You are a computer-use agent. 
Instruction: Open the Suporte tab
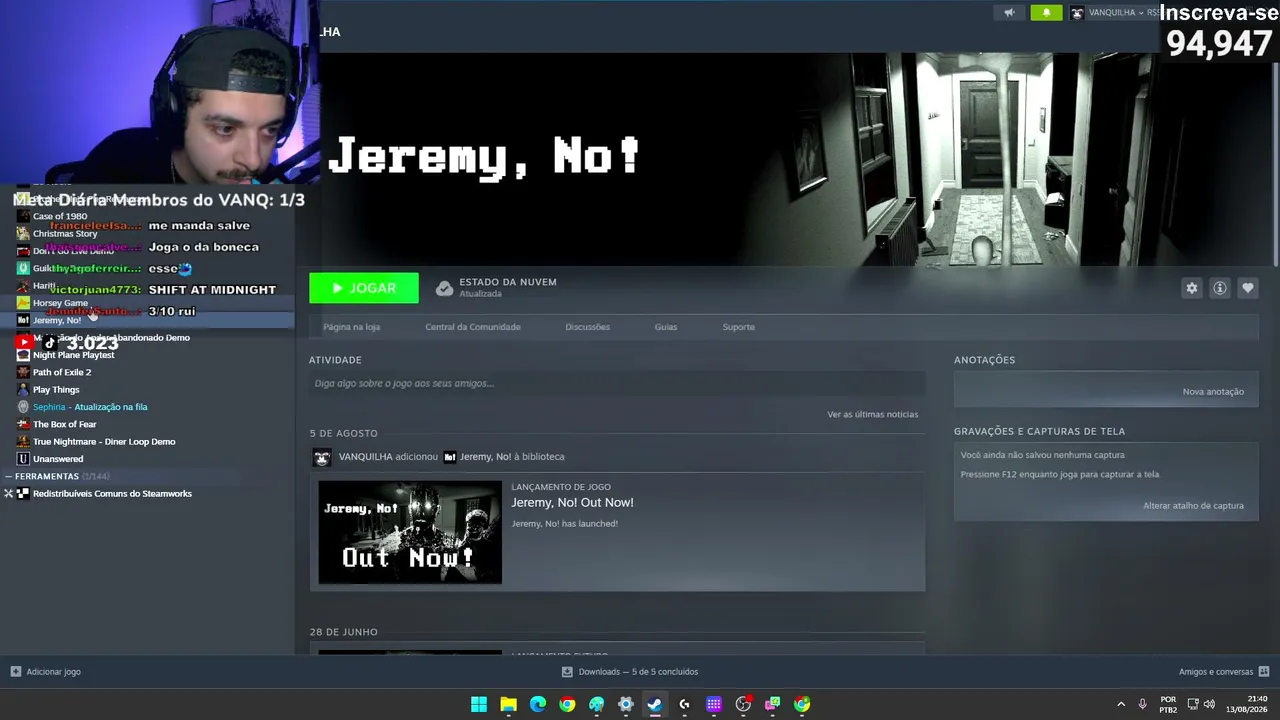coord(739,327)
